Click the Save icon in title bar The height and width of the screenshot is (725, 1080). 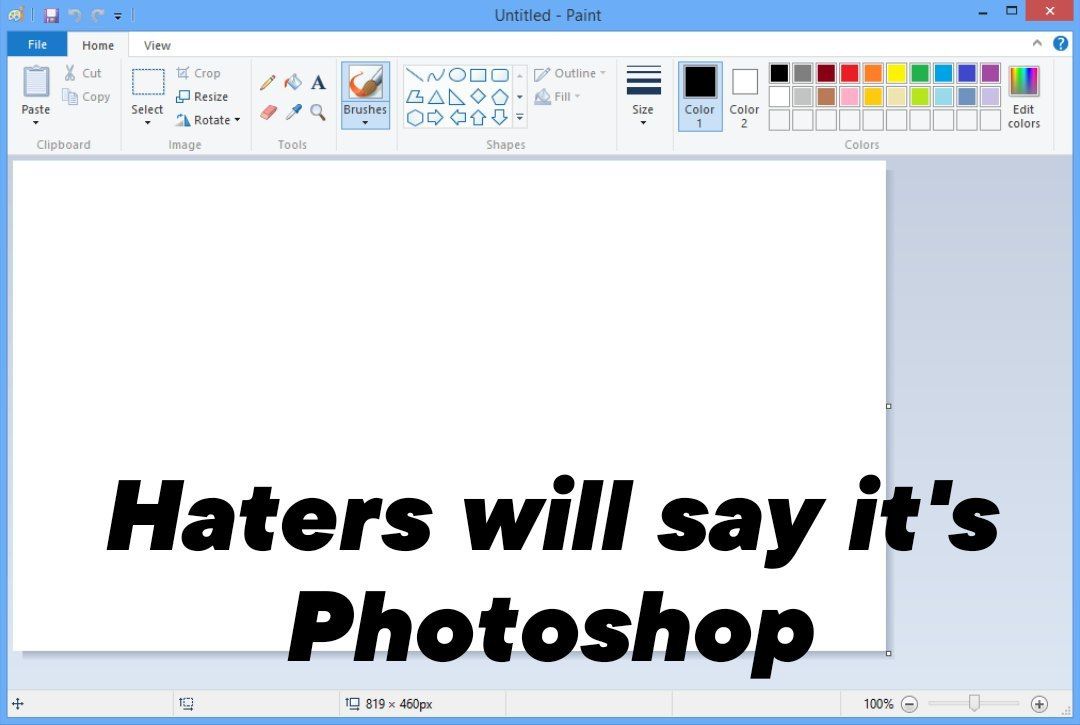click(x=51, y=14)
